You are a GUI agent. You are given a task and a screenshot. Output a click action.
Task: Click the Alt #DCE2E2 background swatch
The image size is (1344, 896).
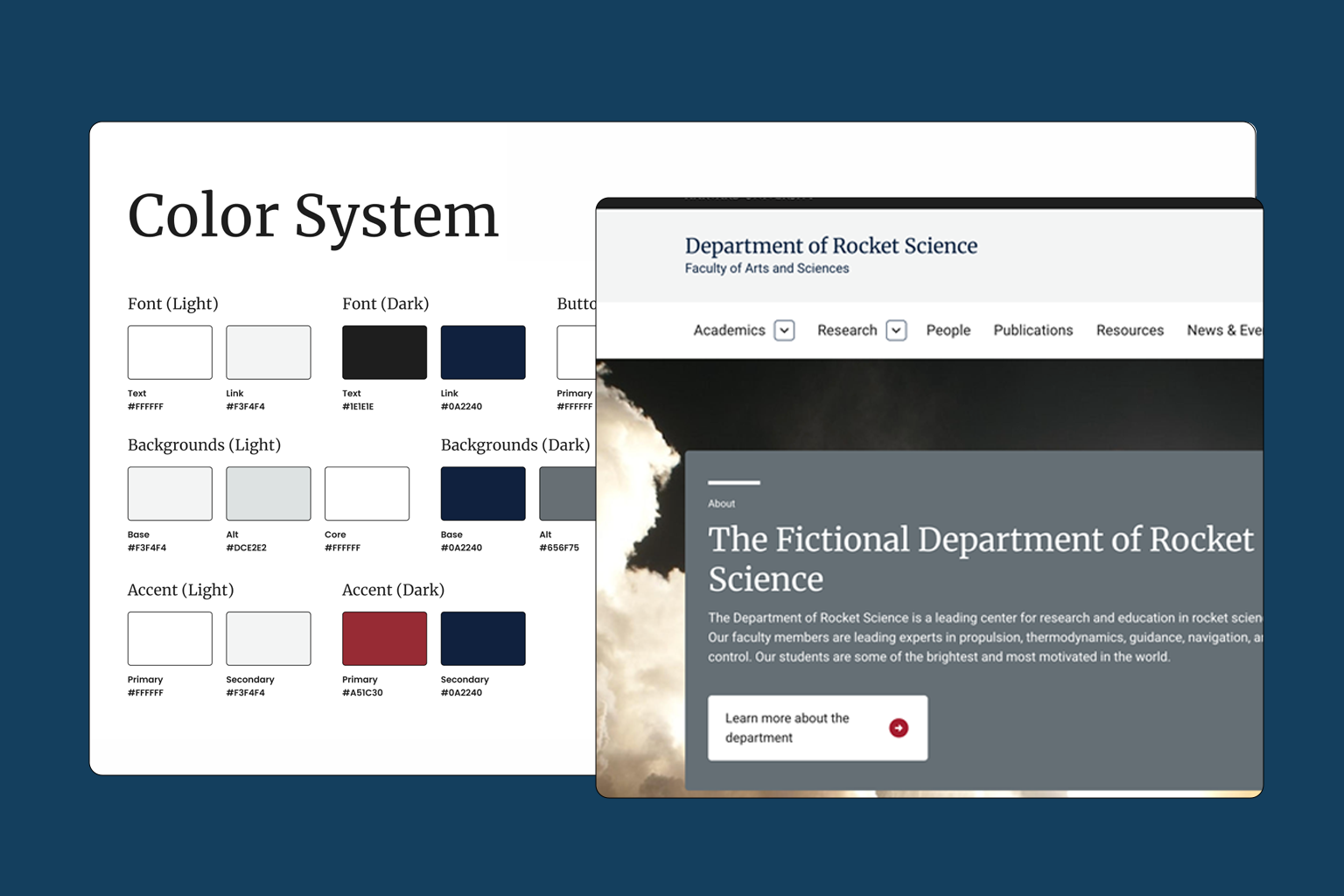(x=269, y=493)
